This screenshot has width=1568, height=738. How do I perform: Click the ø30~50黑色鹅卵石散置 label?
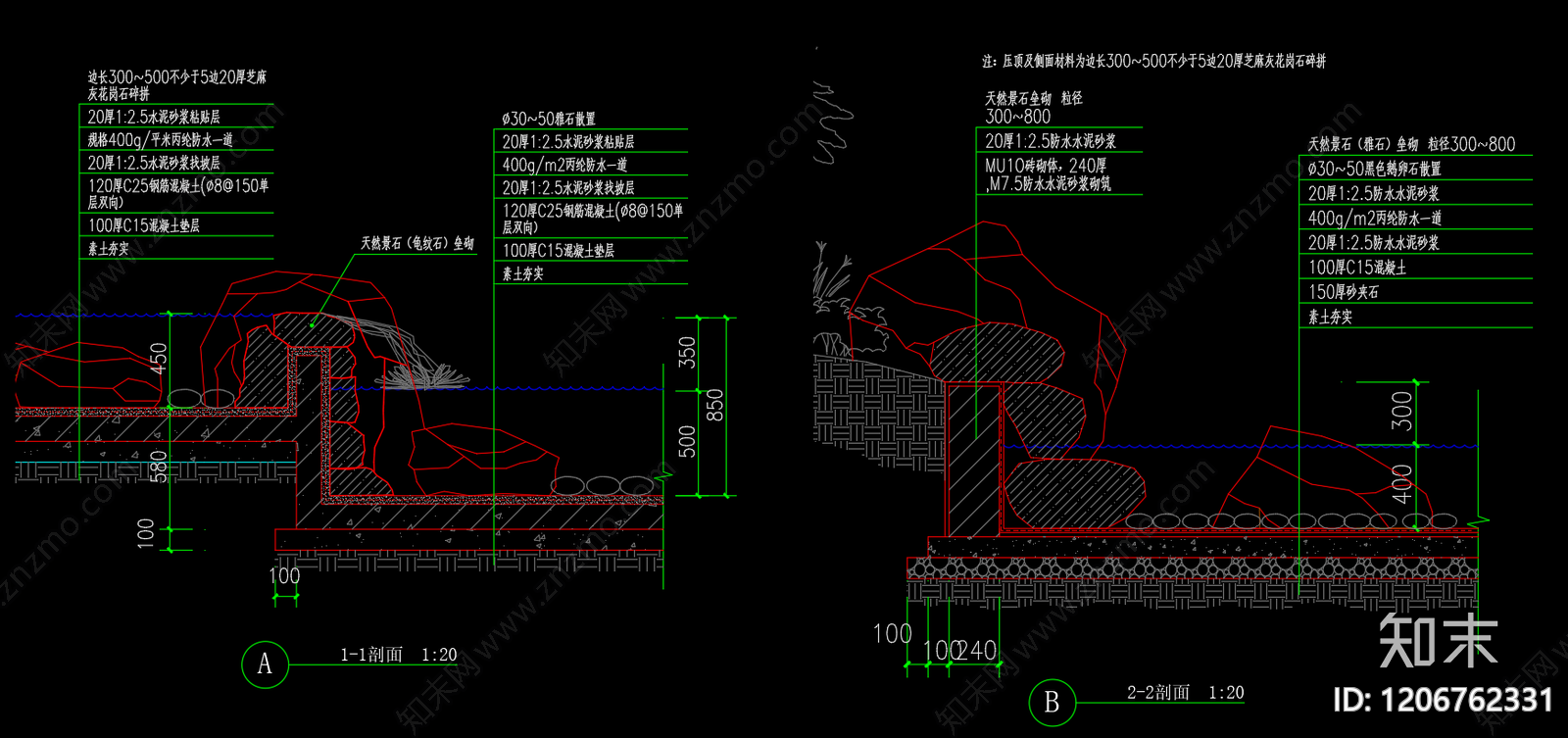tap(1374, 169)
